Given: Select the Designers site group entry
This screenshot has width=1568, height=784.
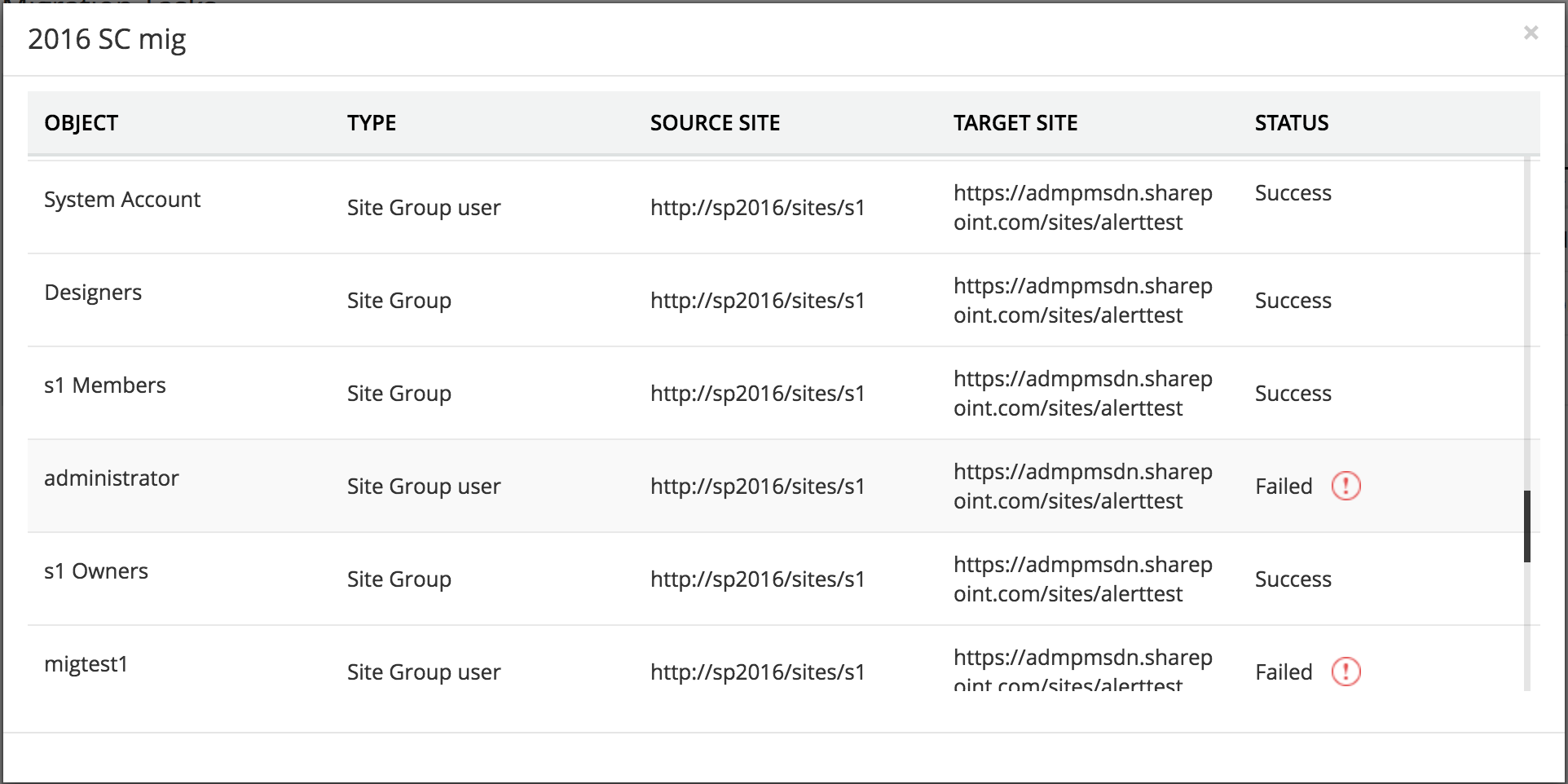Looking at the screenshot, I should [93, 293].
